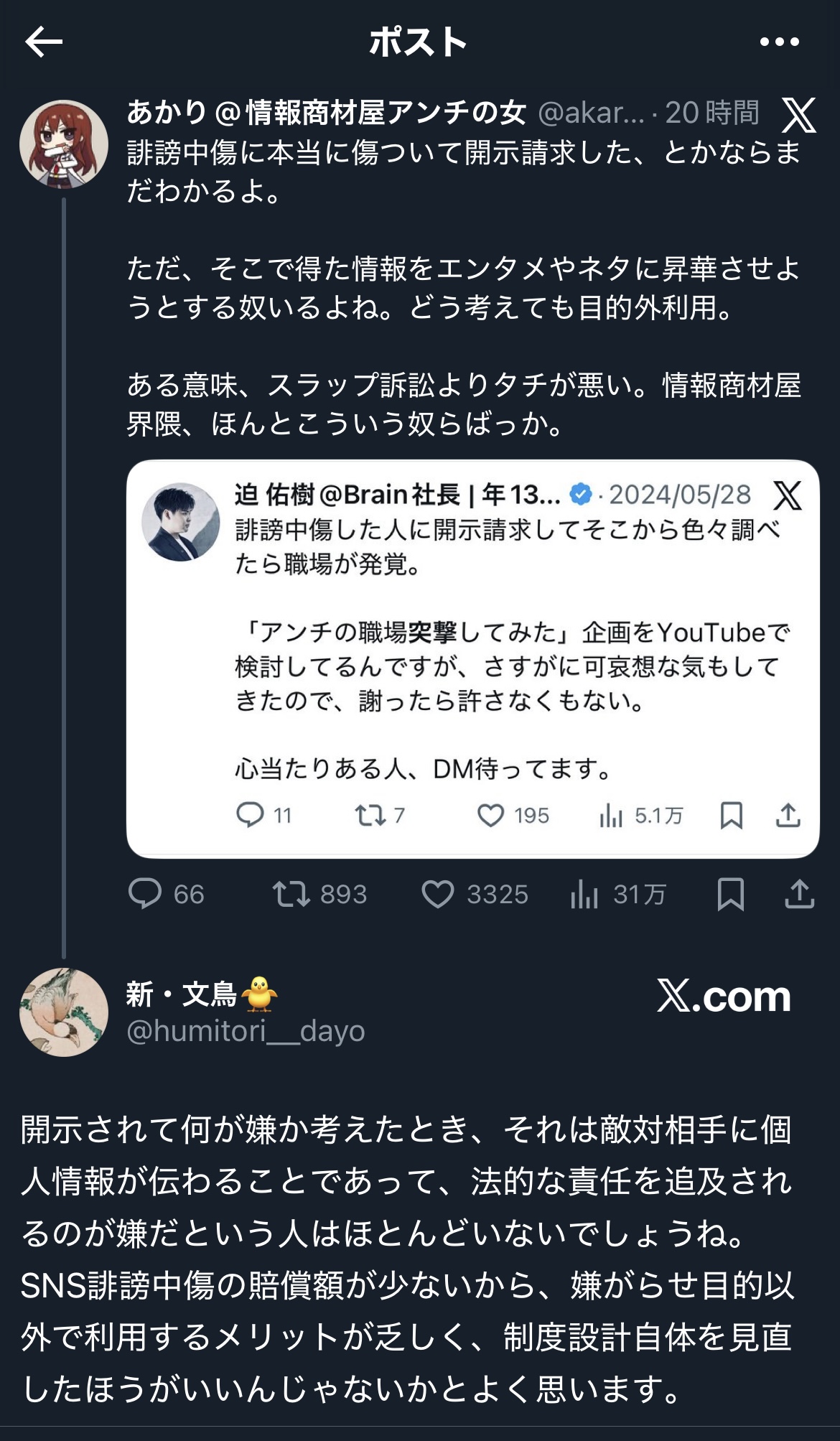Repost the quoted 迫 佑樹 post
Screen dimensions: 840x1441
click(x=370, y=815)
